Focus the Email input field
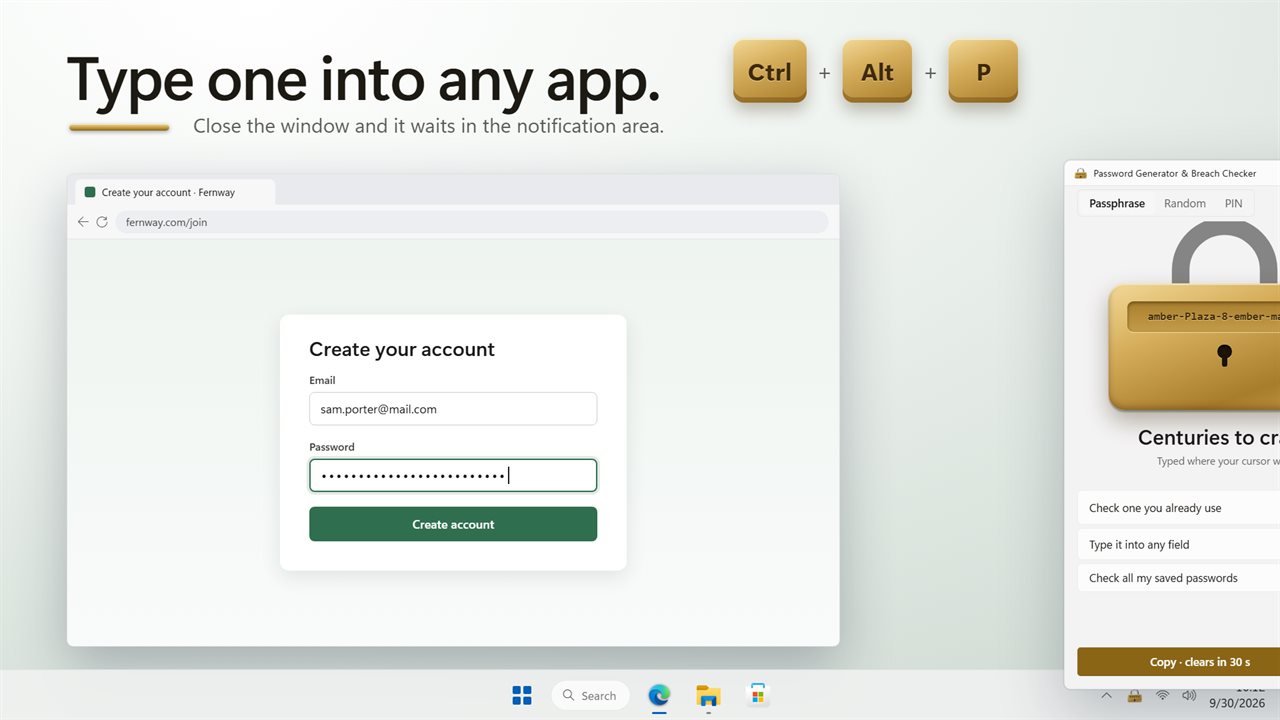This screenshot has height=720, width=1280. pyautogui.click(x=453, y=409)
